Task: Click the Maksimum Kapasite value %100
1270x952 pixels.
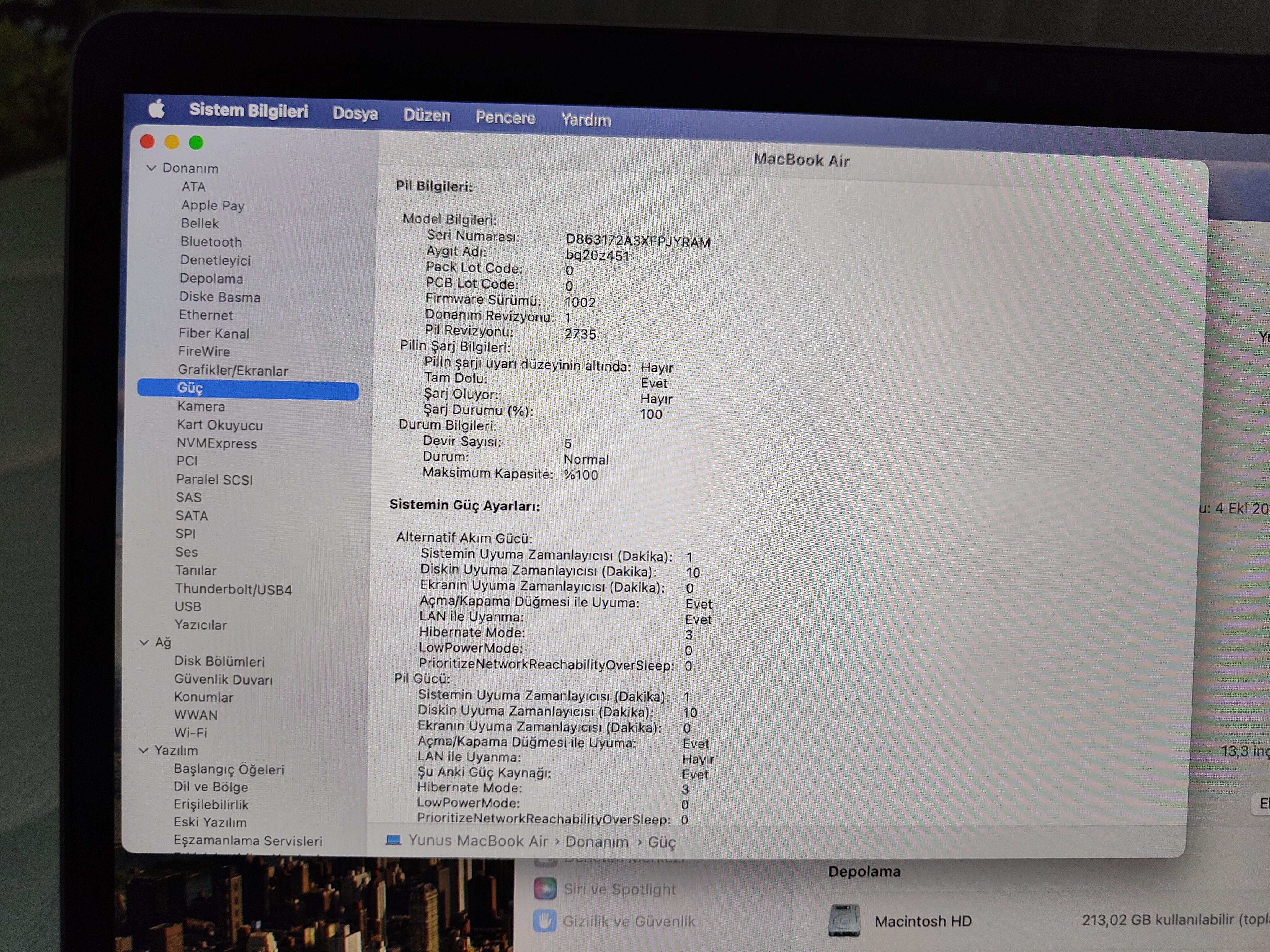Action: [581, 475]
